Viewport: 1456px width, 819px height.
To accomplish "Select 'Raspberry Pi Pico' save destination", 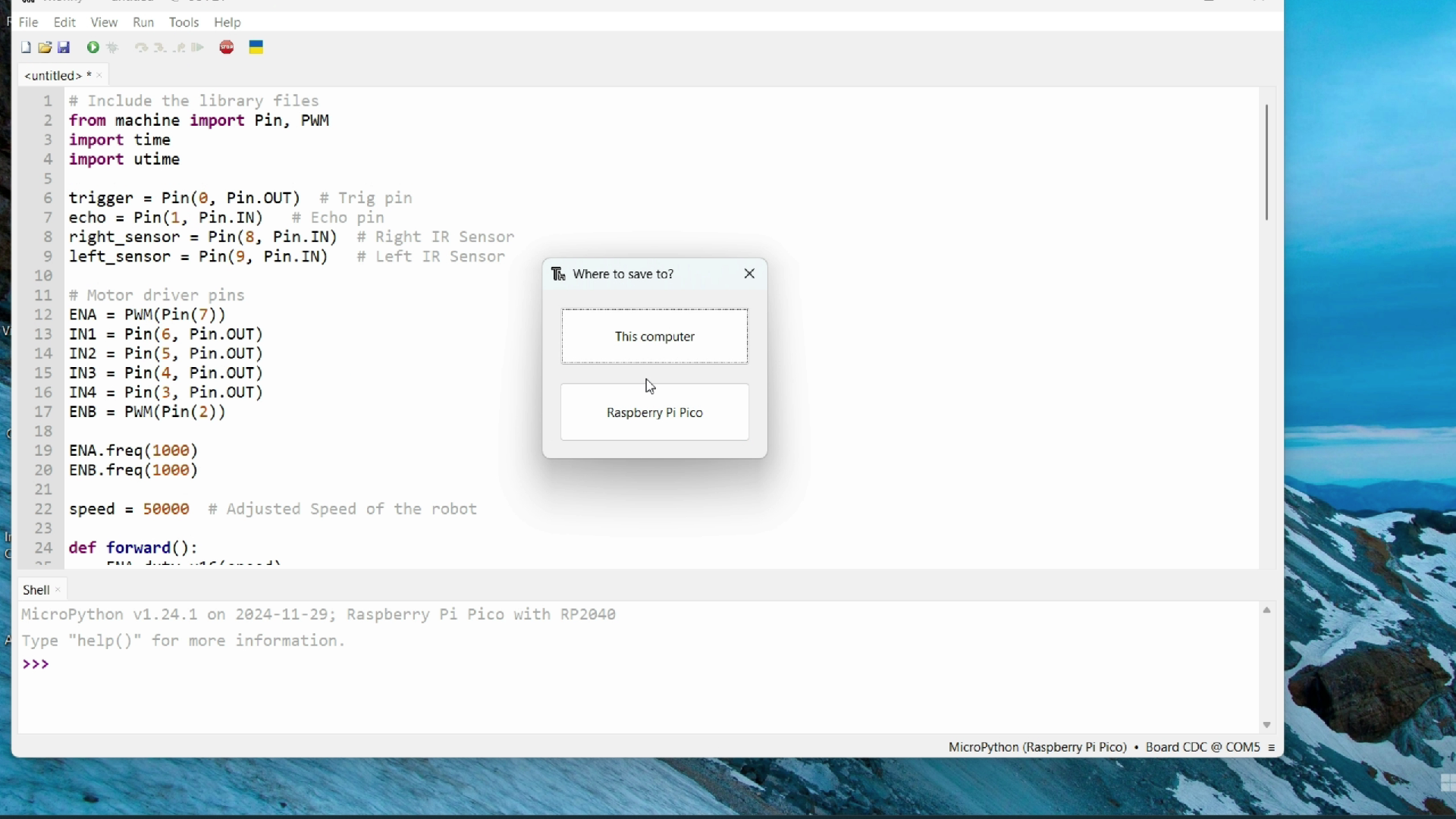I will 654,412.
